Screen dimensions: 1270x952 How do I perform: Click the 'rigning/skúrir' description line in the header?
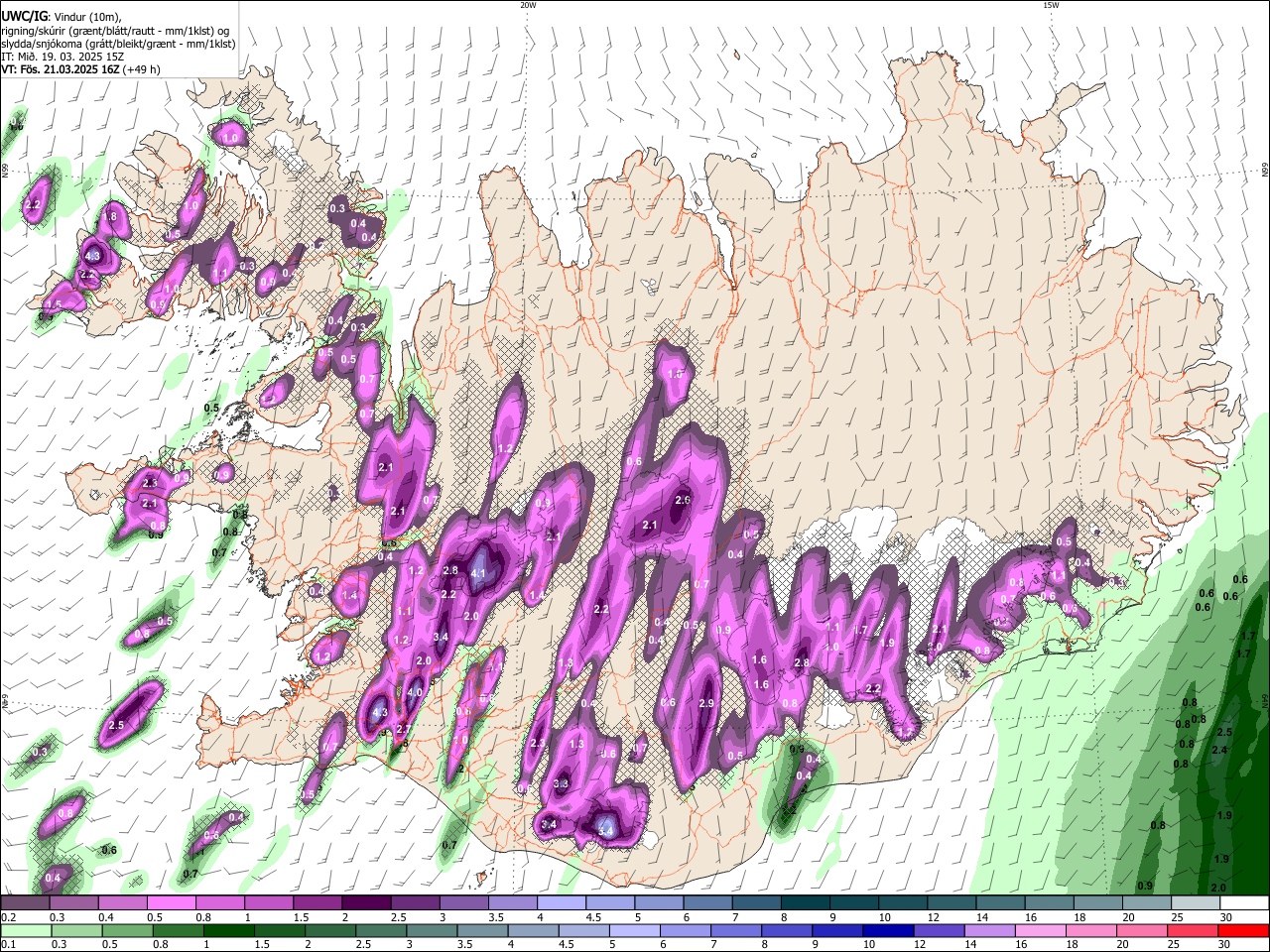click(114, 30)
